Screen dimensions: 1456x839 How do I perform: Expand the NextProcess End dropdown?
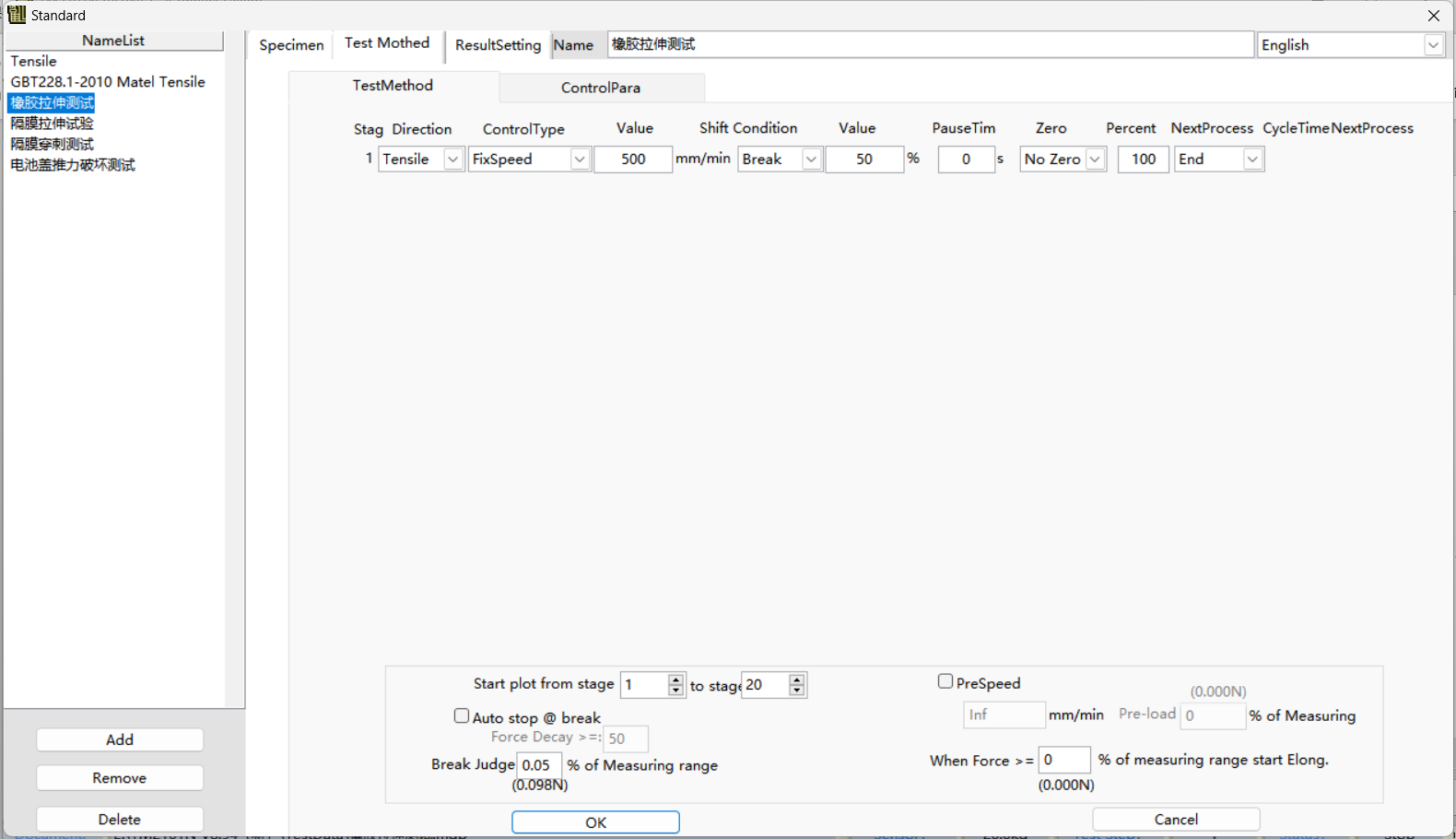click(x=1251, y=160)
